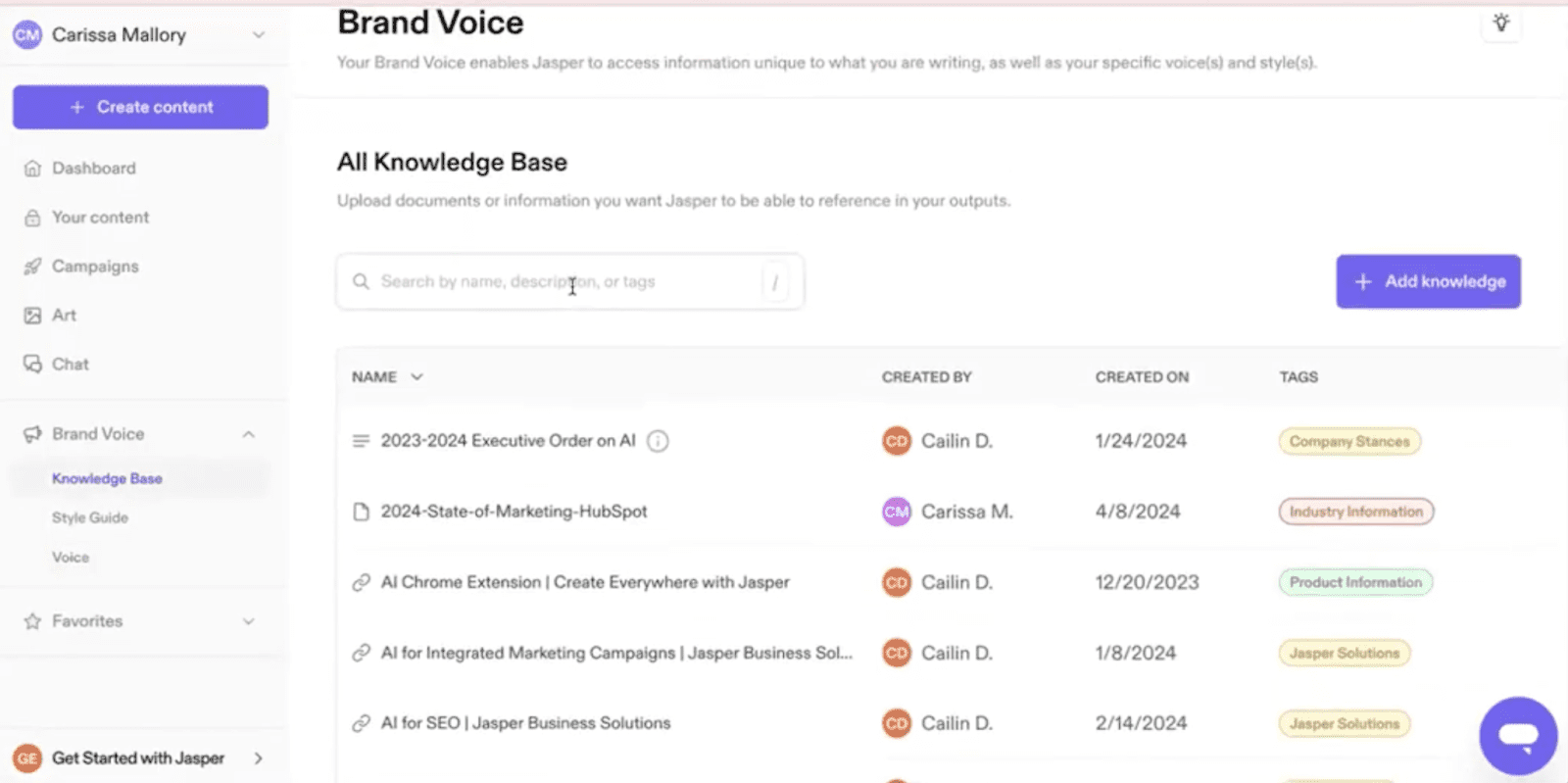Image resolution: width=1568 pixels, height=783 pixels.
Task: Click the GE avatar near Get Started
Action: [27, 759]
